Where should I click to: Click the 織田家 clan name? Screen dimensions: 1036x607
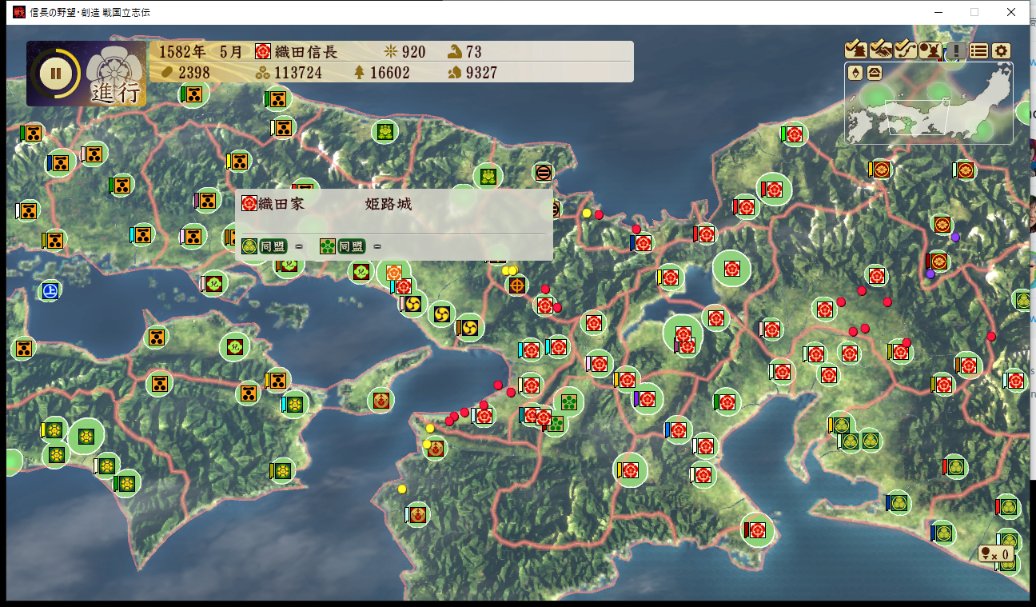pos(281,204)
